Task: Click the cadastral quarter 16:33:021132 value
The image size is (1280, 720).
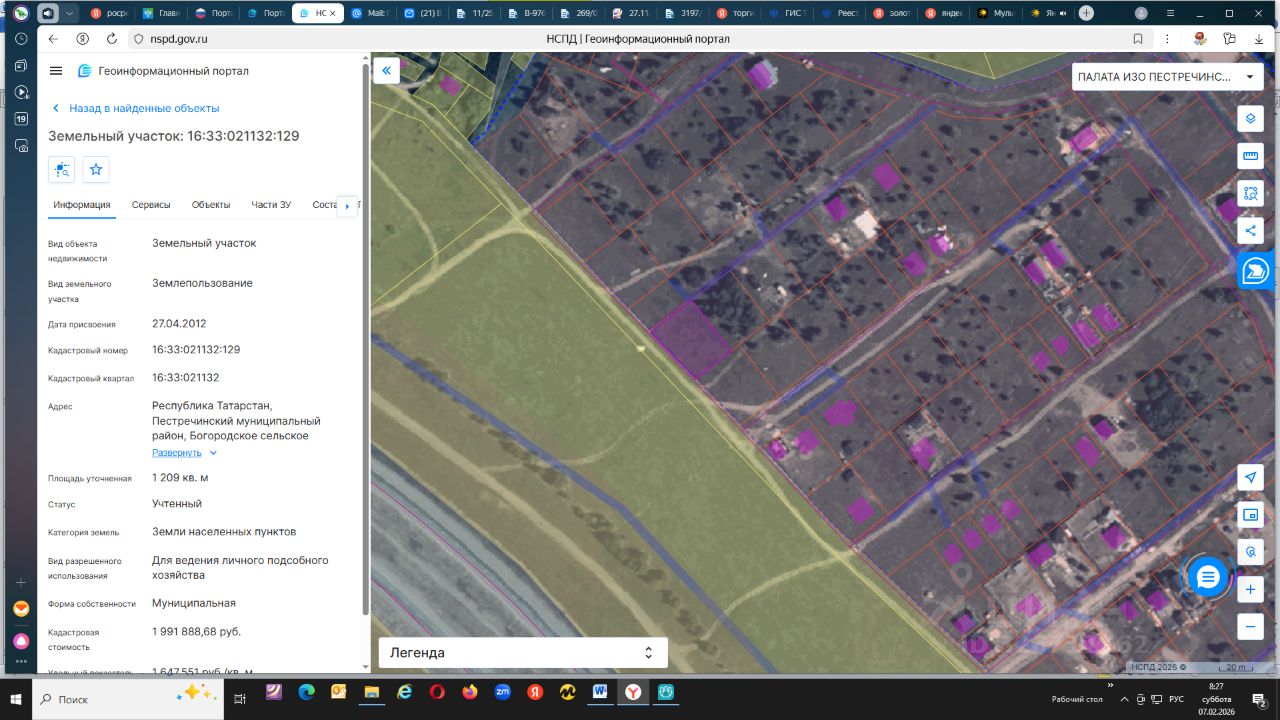Action: (x=186, y=378)
